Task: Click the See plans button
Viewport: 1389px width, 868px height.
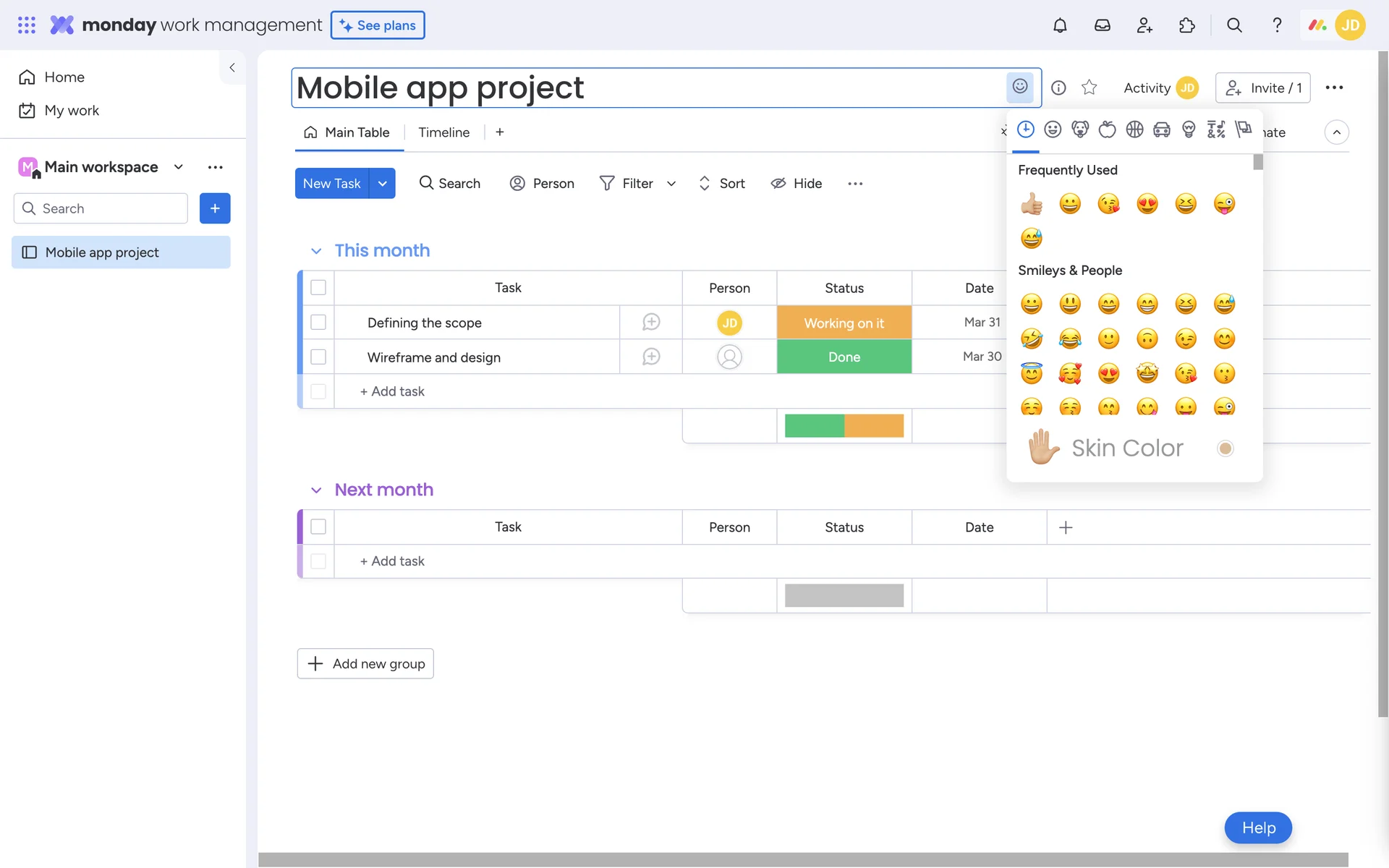Action: pyautogui.click(x=378, y=25)
